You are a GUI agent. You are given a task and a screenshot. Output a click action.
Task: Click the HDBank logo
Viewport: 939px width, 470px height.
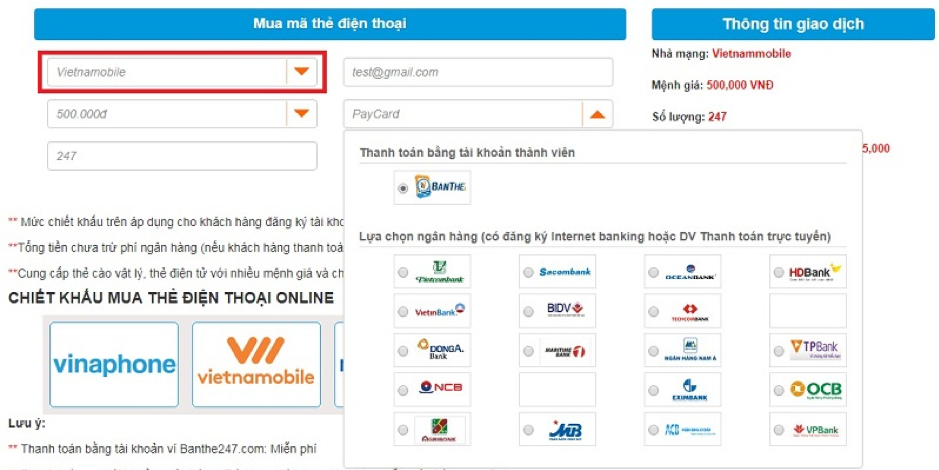817,272
